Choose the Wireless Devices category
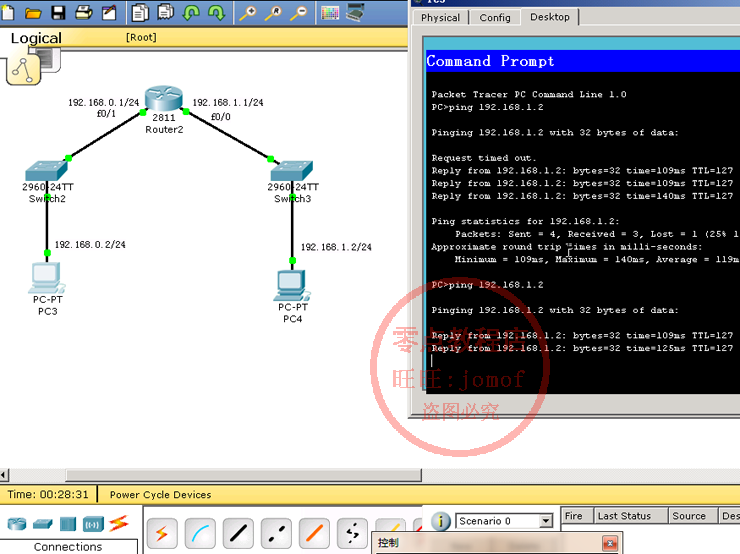 coord(93,524)
